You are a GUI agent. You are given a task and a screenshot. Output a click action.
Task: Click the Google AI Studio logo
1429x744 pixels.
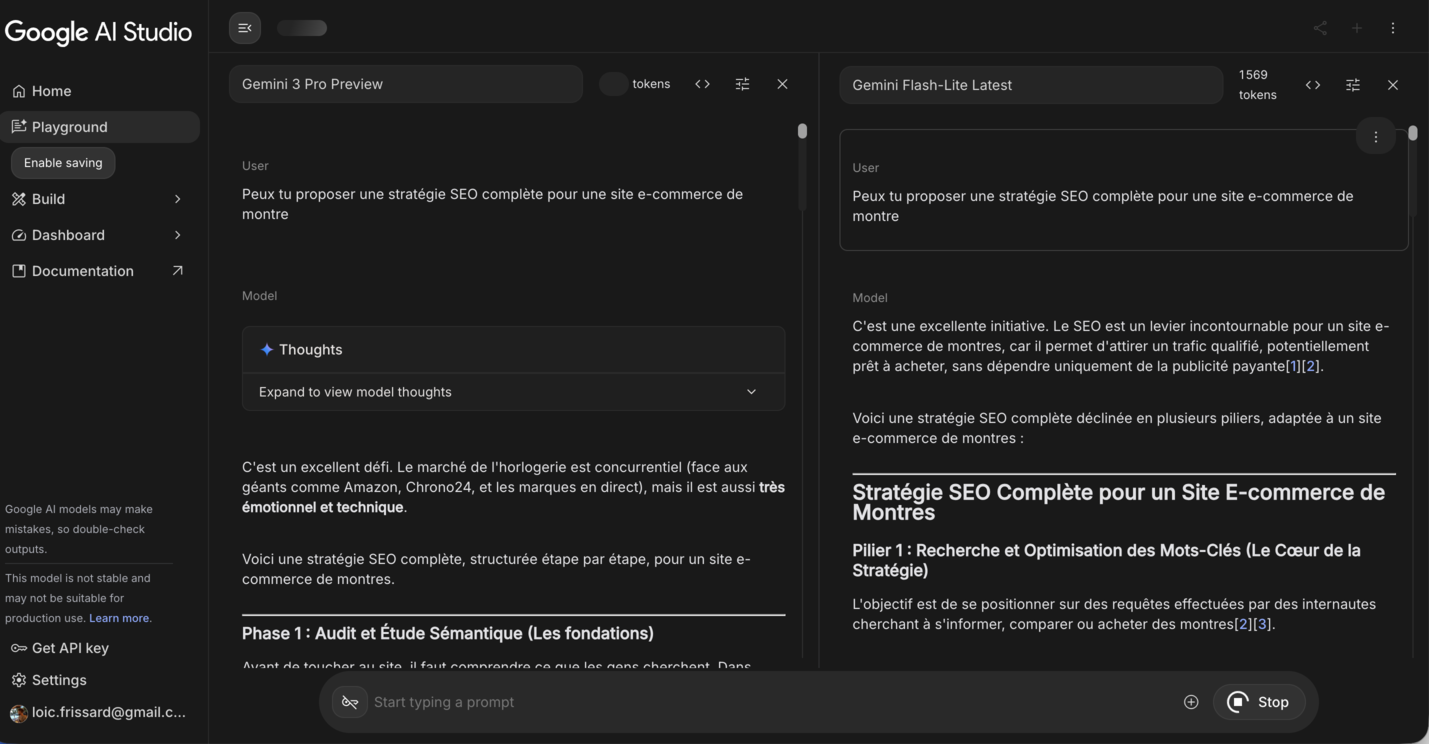point(98,32)
